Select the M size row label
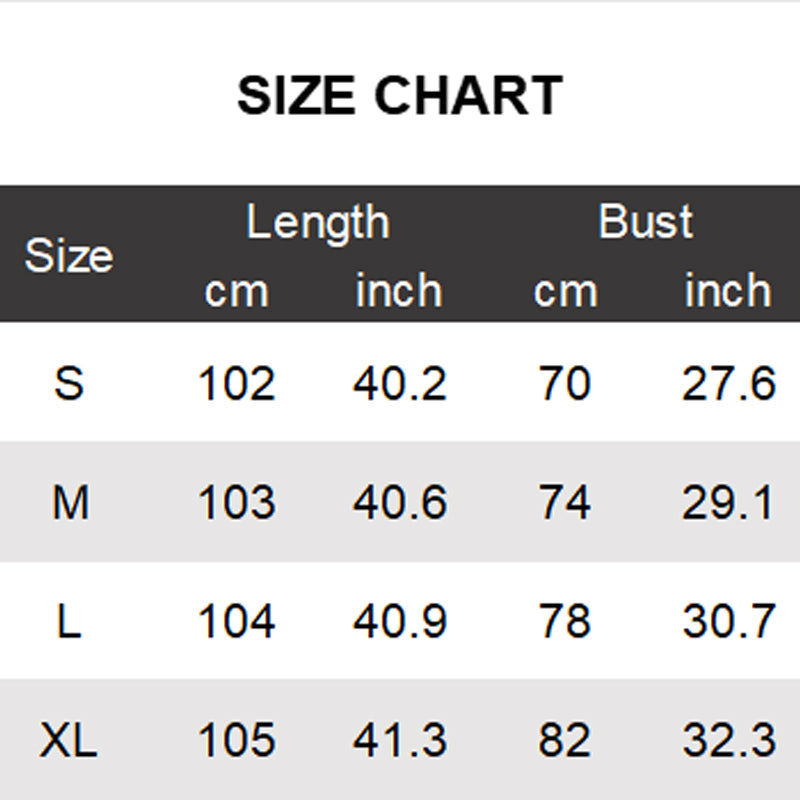 (x=70, y=503)
